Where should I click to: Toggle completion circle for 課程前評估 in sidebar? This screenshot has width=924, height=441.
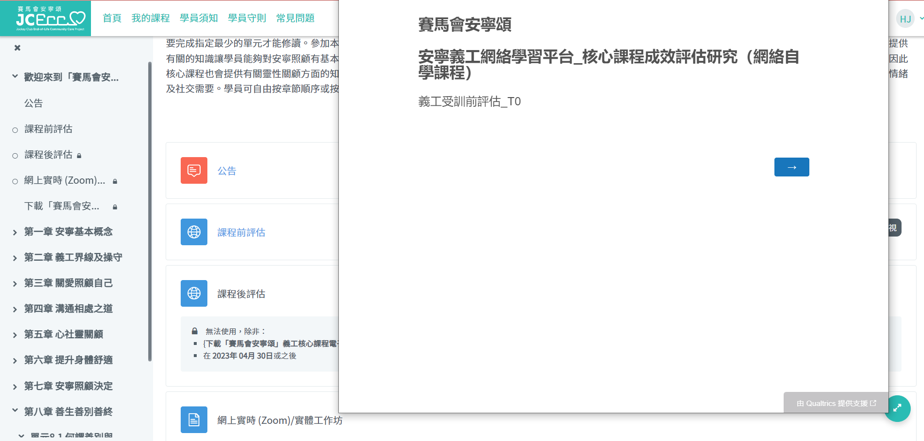(x=15, y=130)
